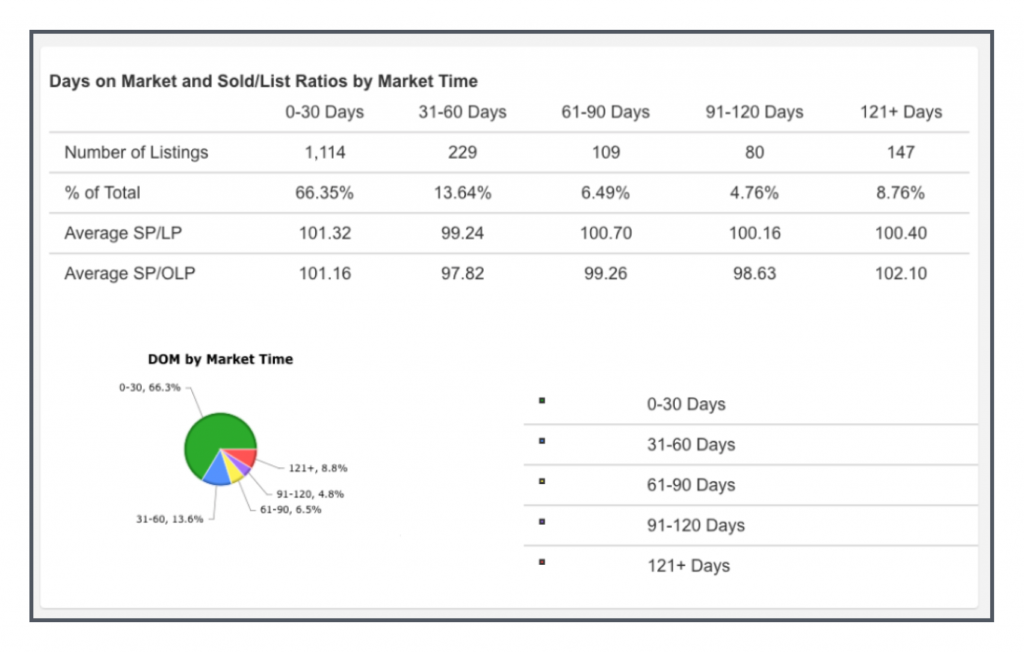Click the green 0-30 Days legend swatch
This screenshot has width=1024, height=652.
541,400
